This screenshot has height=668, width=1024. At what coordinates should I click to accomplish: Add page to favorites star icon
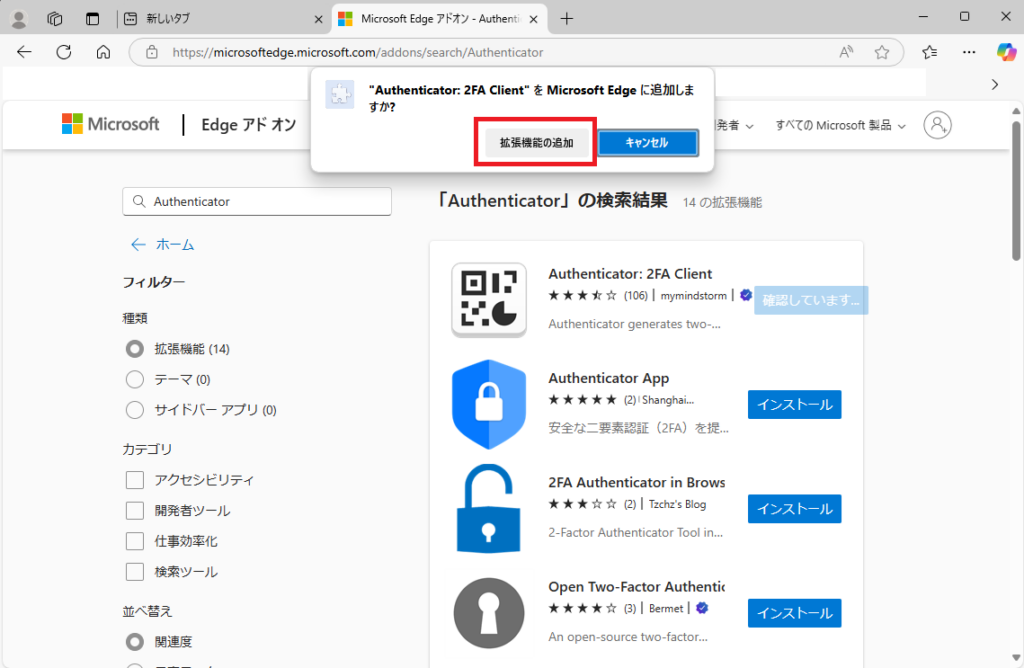[882, 52]
